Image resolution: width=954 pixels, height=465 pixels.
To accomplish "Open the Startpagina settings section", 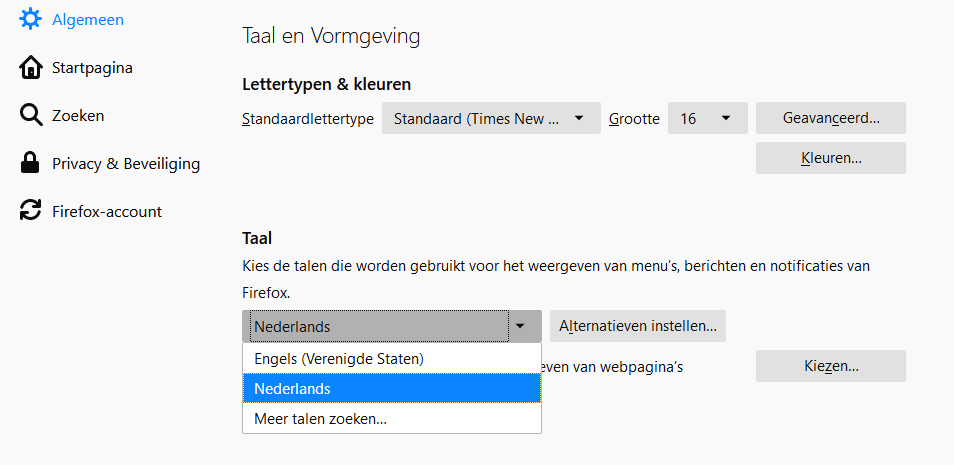I will coord(92,68).
